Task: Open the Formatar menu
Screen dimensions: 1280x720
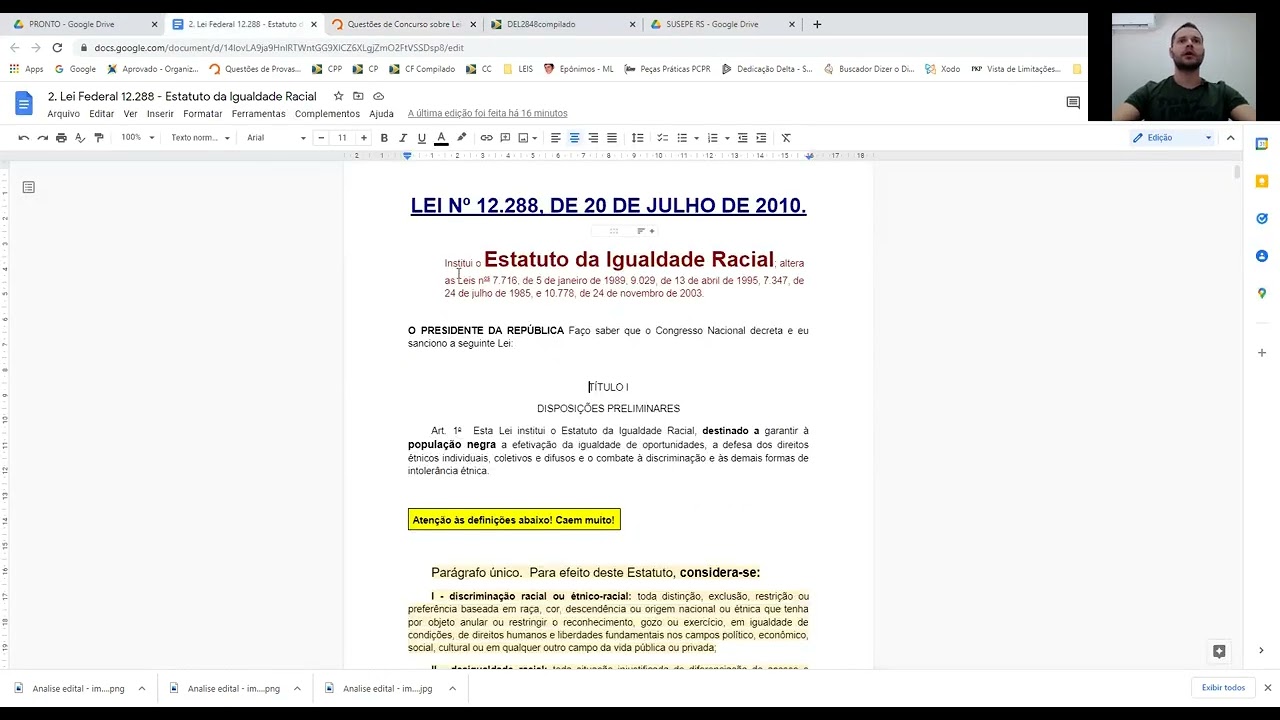Action: coord(203,114)
